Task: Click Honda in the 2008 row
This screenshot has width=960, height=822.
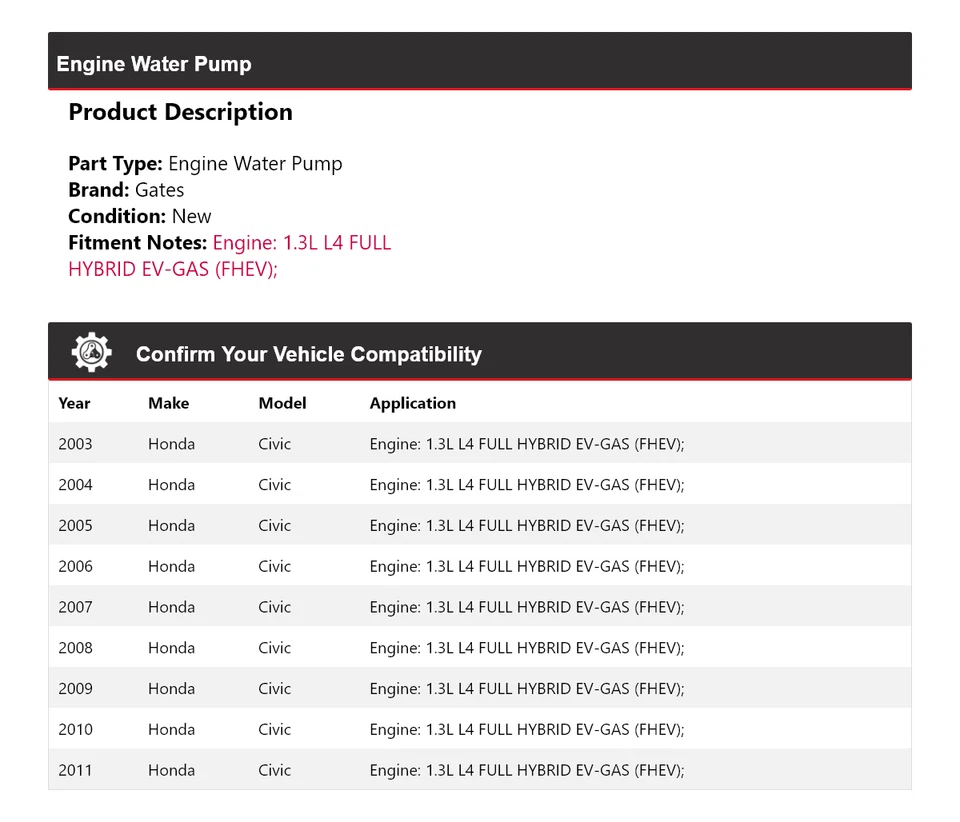Action: pyautogui.click(x=171, y=648)
